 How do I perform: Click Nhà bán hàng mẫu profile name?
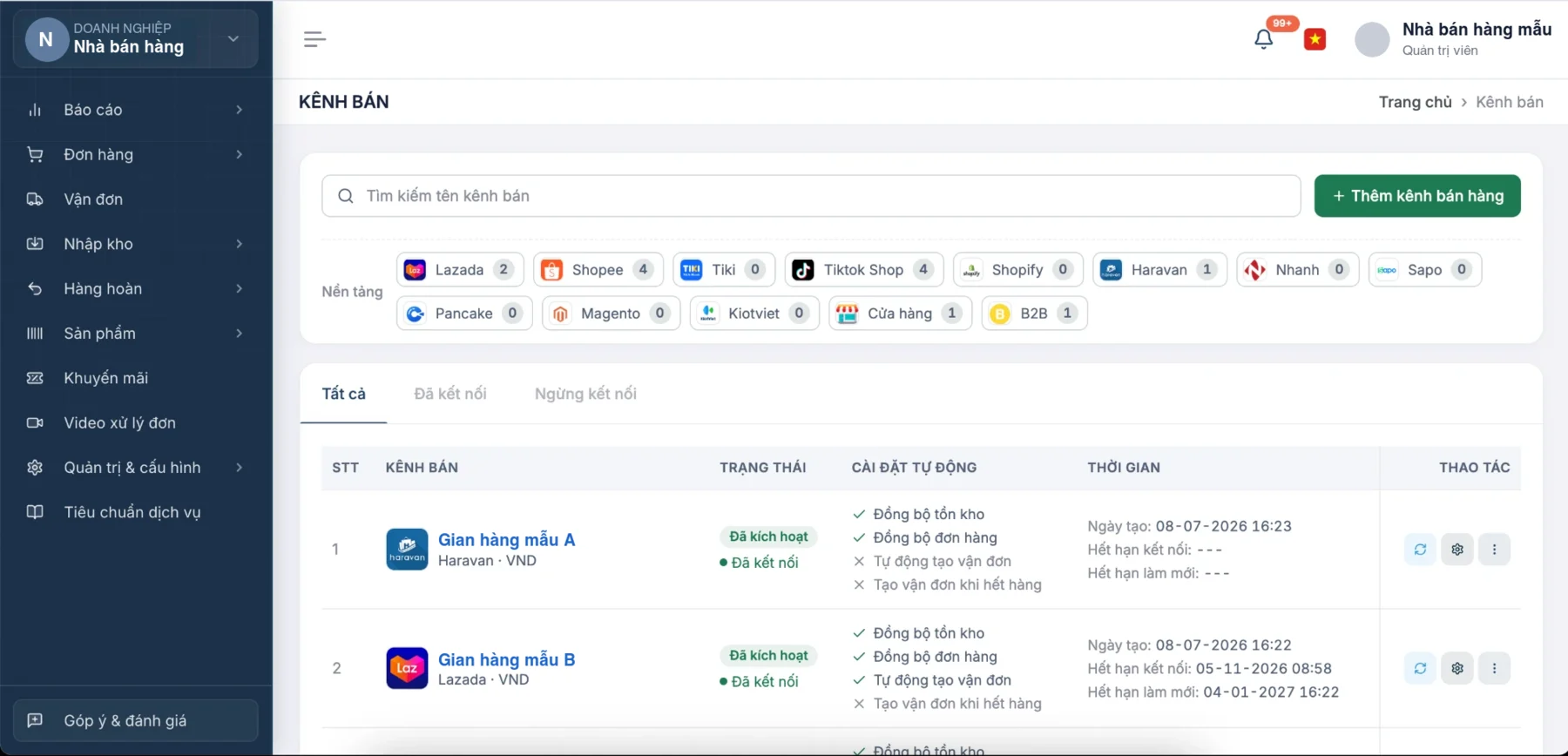(x=1477, y=29)
